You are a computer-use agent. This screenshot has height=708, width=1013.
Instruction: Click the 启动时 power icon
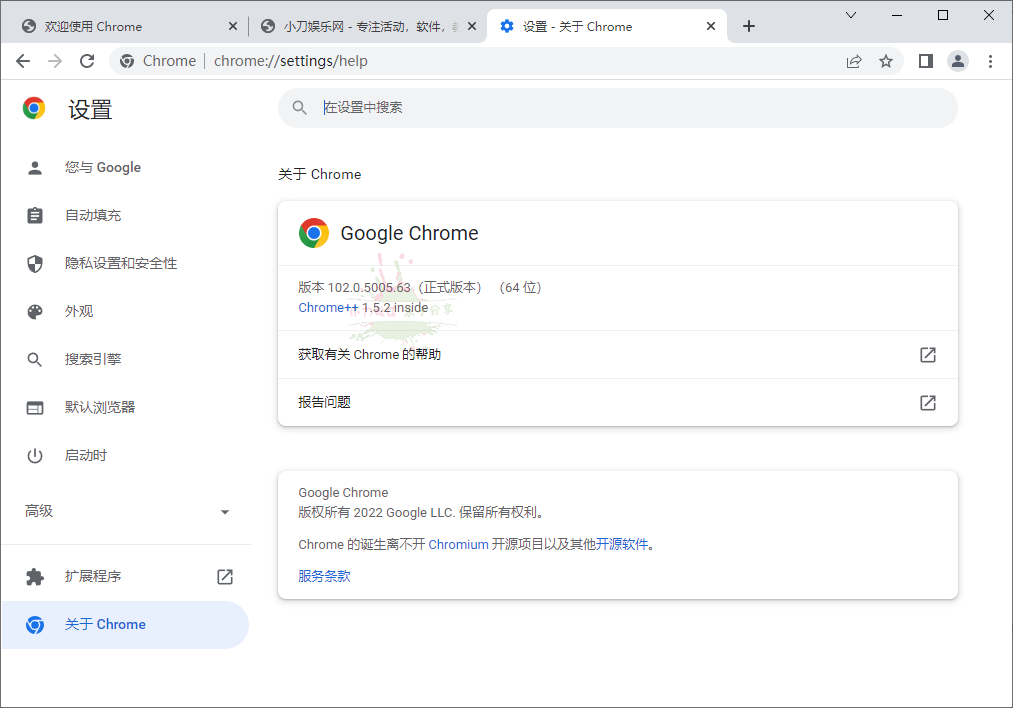34,455
